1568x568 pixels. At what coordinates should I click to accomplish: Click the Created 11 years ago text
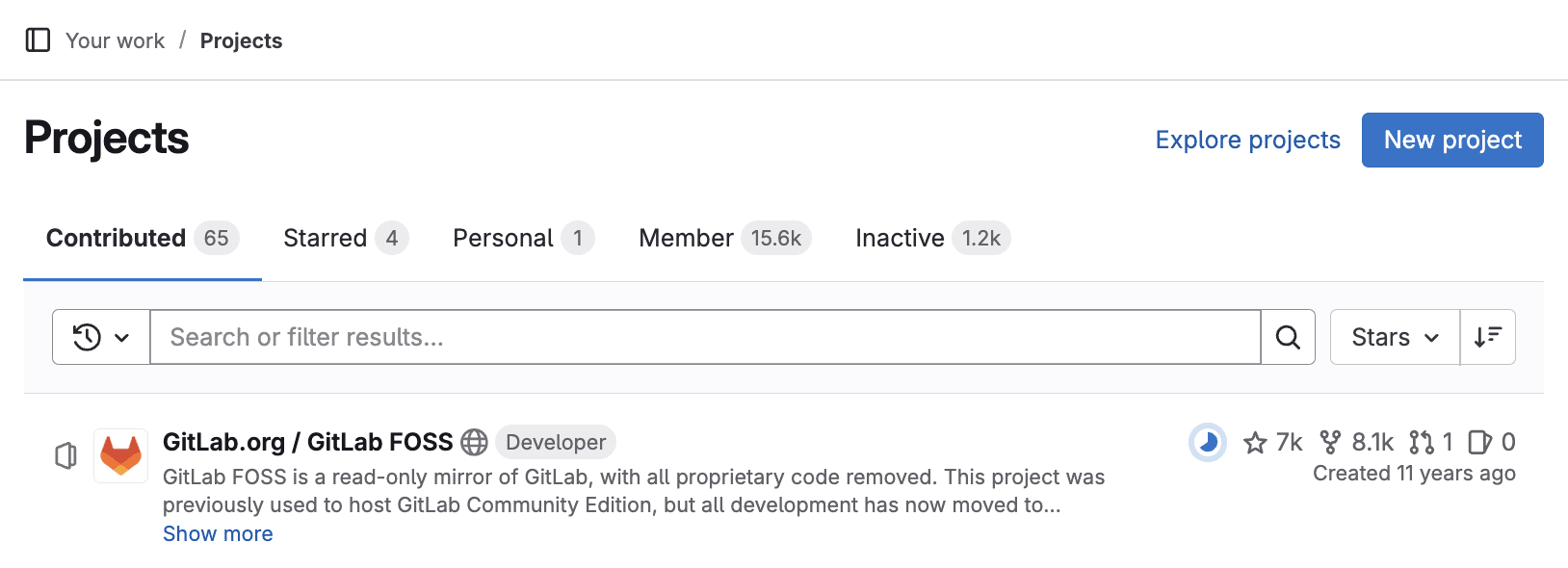[x=1414, y=474]
